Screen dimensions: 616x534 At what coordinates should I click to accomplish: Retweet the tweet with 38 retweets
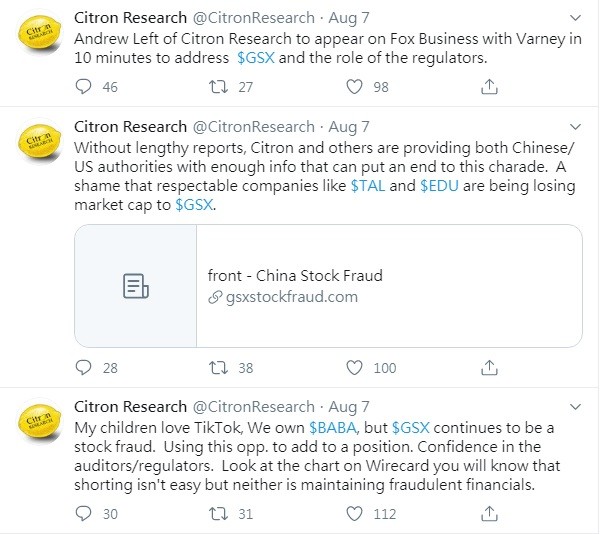click(218, 367)
